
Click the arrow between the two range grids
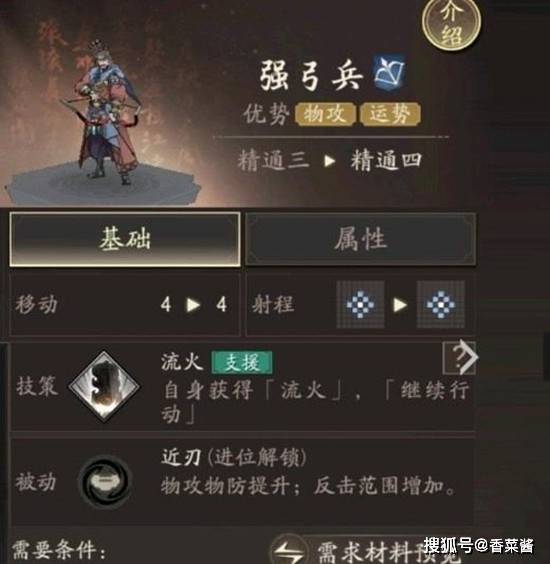[x=400, y=305]
